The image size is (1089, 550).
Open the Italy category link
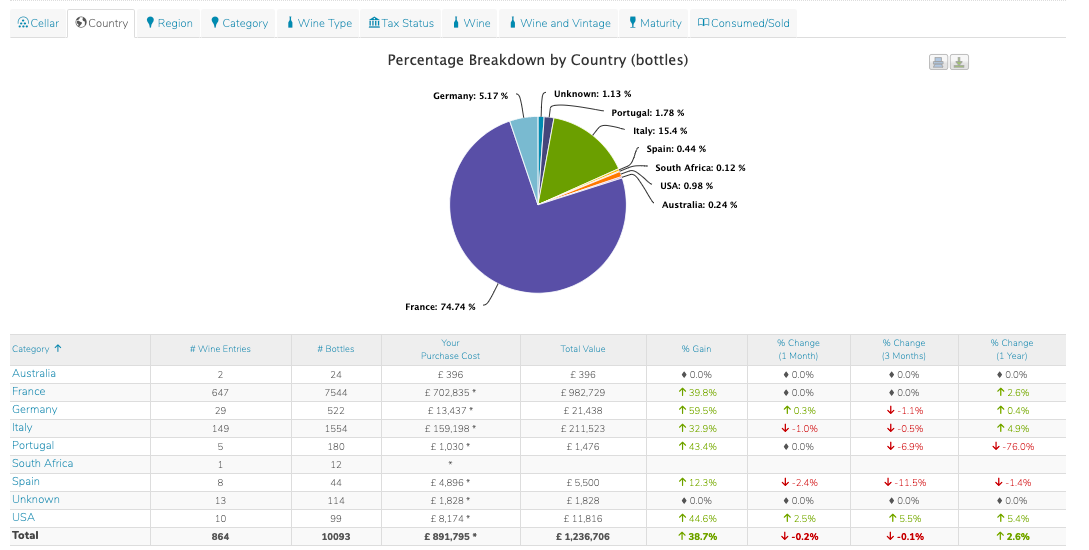[22, 428]
